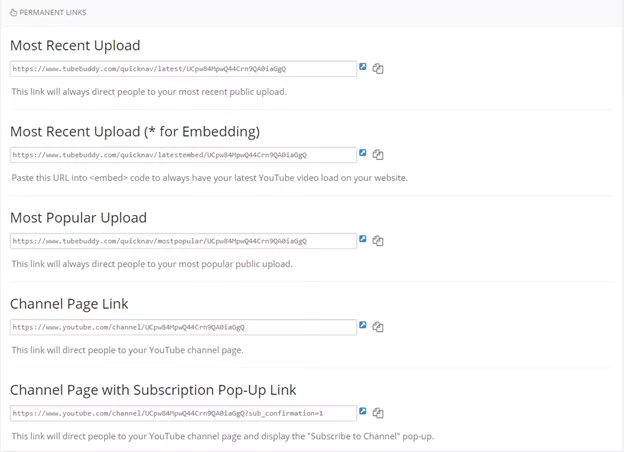
Task: Click the 'Channel Page Link' heading
Action: [x=69, y=304]
